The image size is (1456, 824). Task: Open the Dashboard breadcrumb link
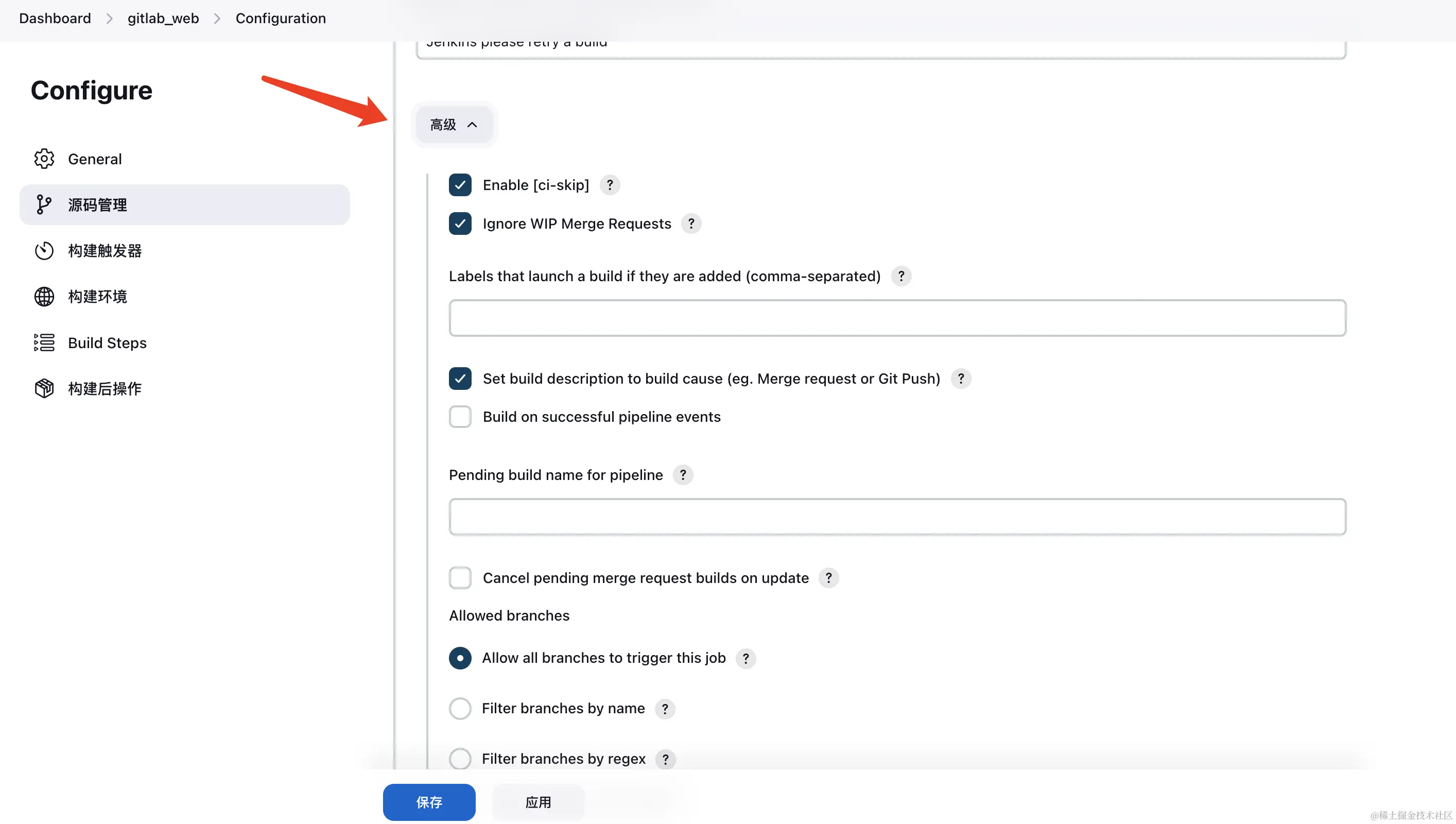[55, 18]
